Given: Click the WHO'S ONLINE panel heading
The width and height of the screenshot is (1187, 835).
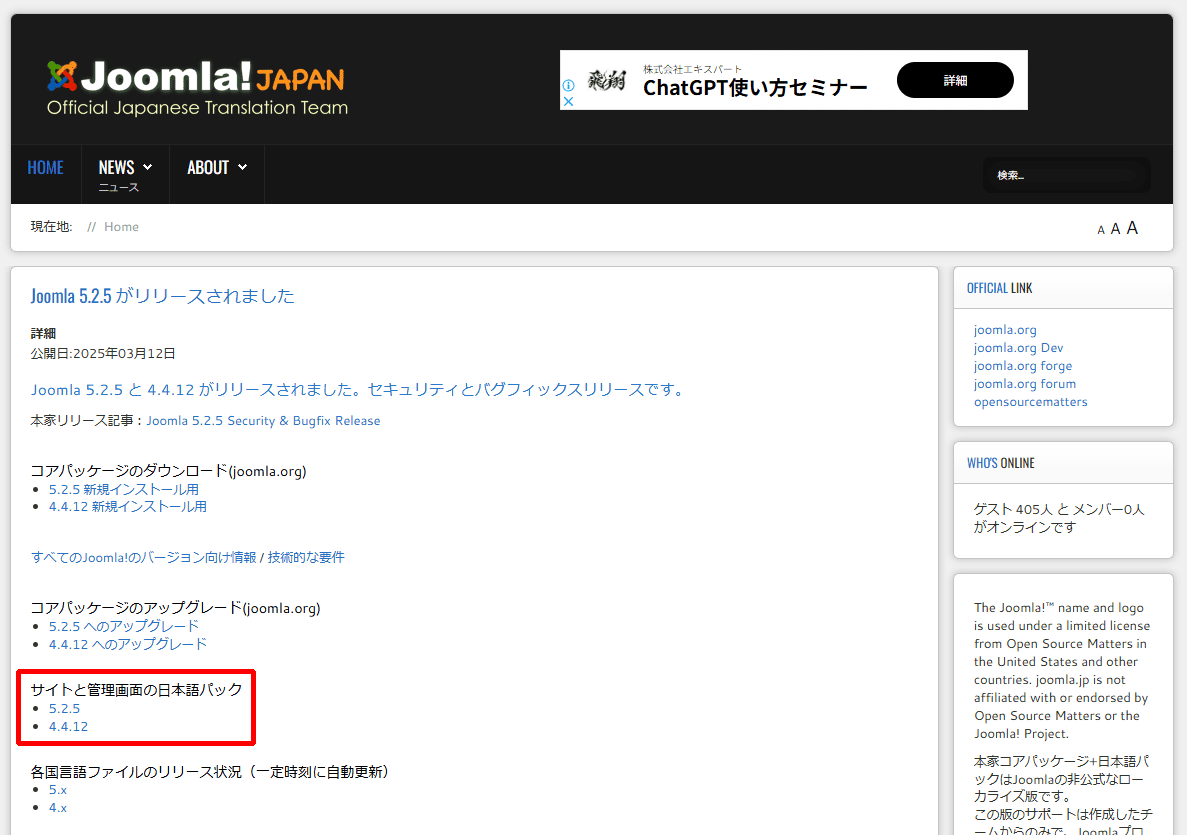Looking at the screenshot, I should point(1001,463).
